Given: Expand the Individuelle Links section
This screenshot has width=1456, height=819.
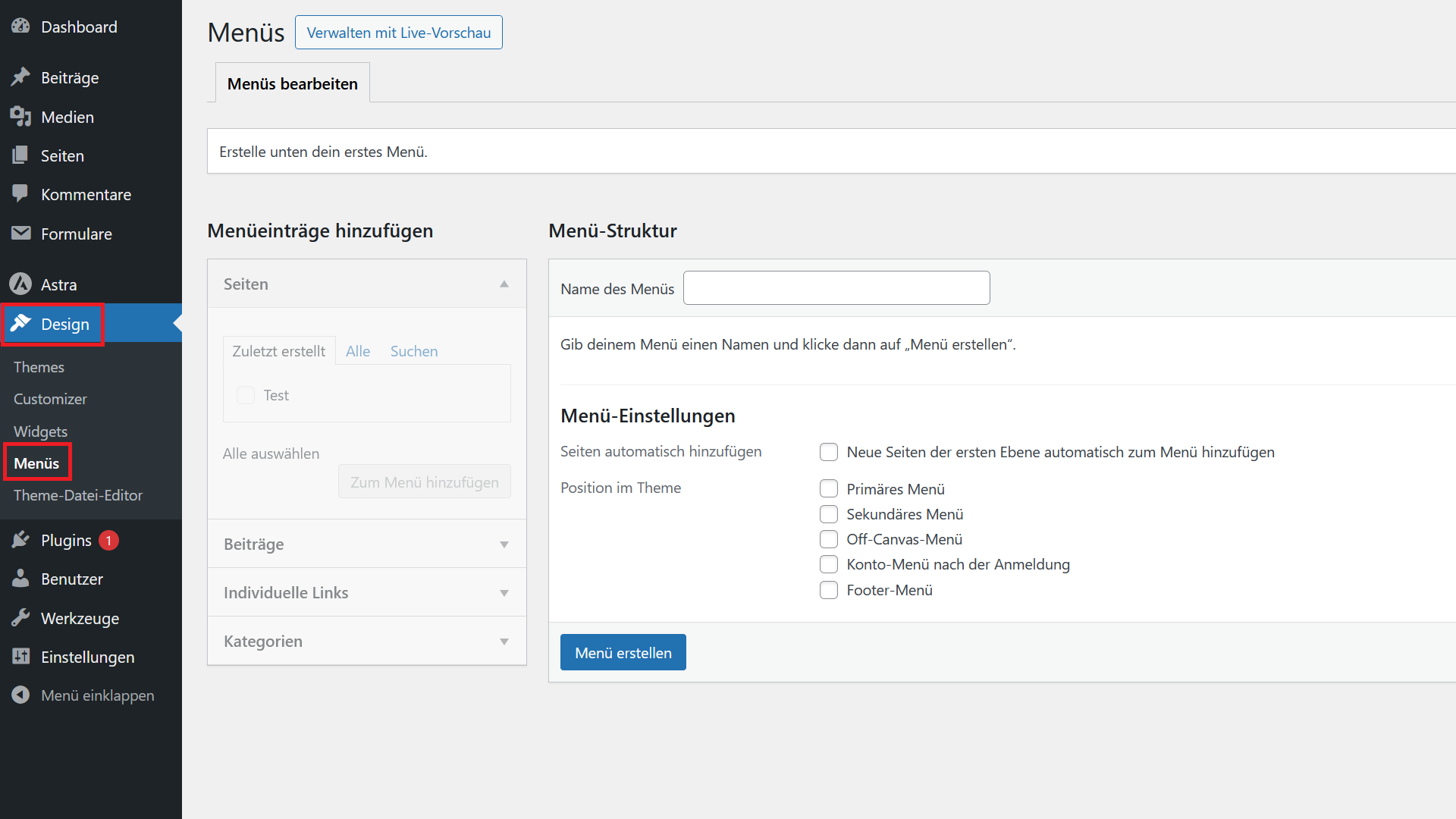Looking at the screenshot, I should tap(505, 592).
